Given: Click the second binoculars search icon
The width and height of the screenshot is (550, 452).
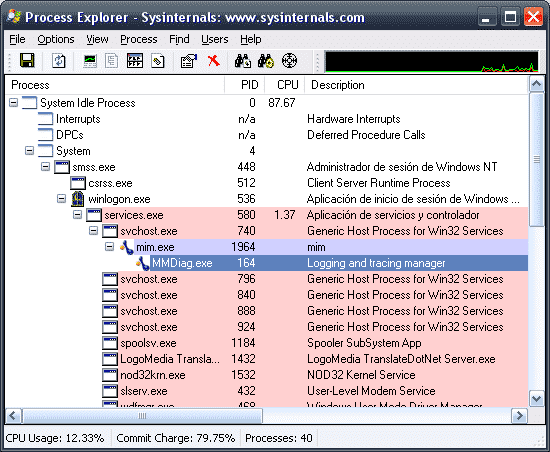Looking at the screenshot, I should [266, 61].
